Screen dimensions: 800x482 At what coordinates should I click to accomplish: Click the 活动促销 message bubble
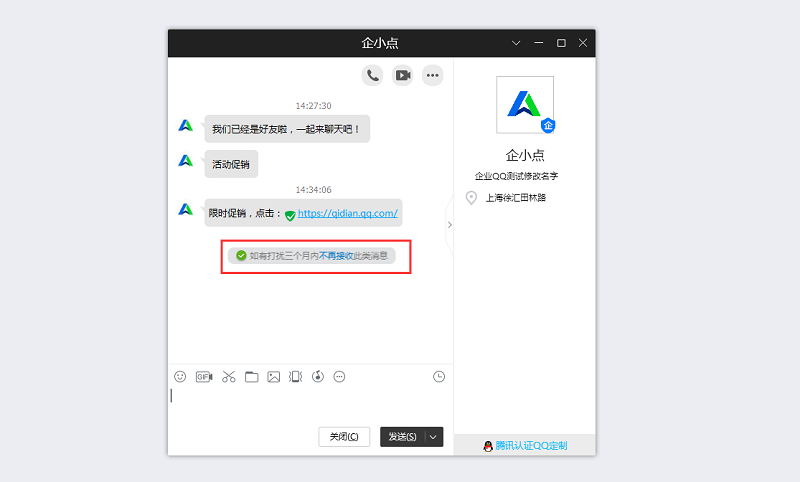231,164
